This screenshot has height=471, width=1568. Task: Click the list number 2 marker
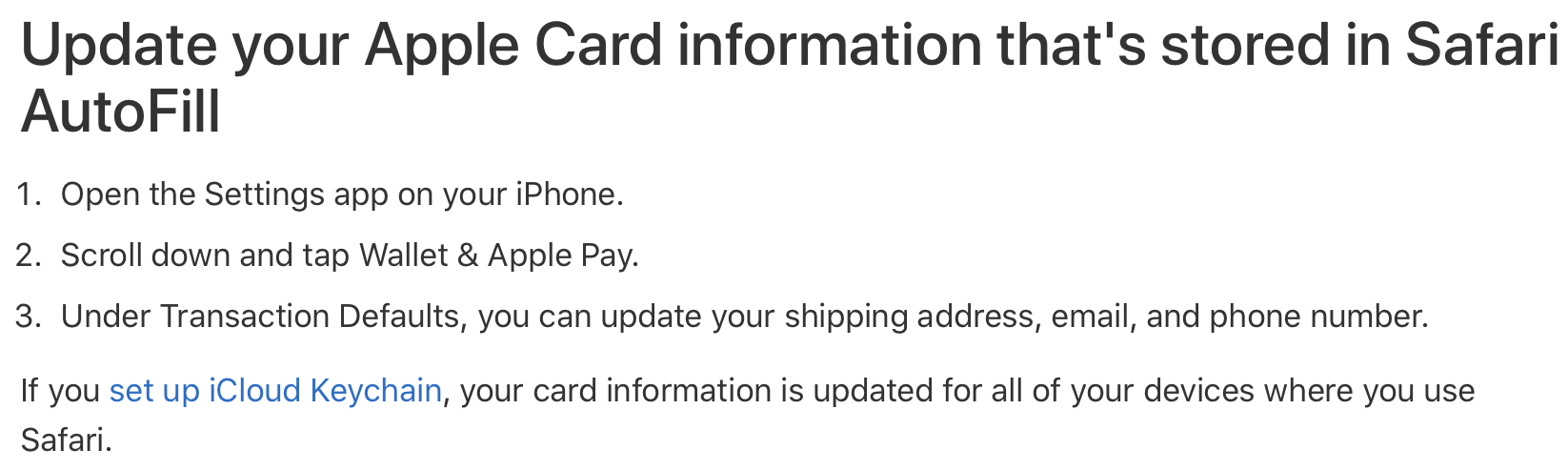tap(29, 256)
